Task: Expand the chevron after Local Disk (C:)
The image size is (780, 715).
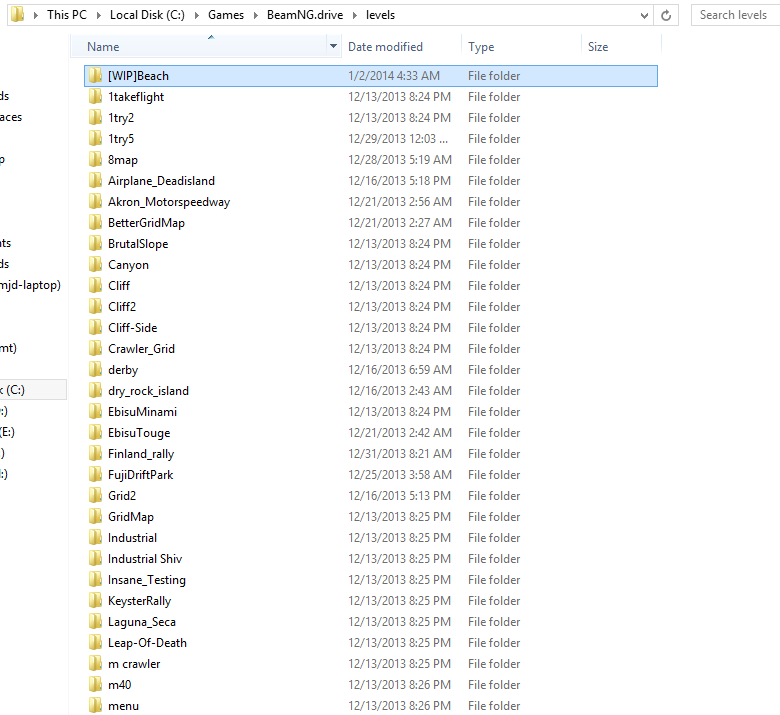Action: coord(197,15)
